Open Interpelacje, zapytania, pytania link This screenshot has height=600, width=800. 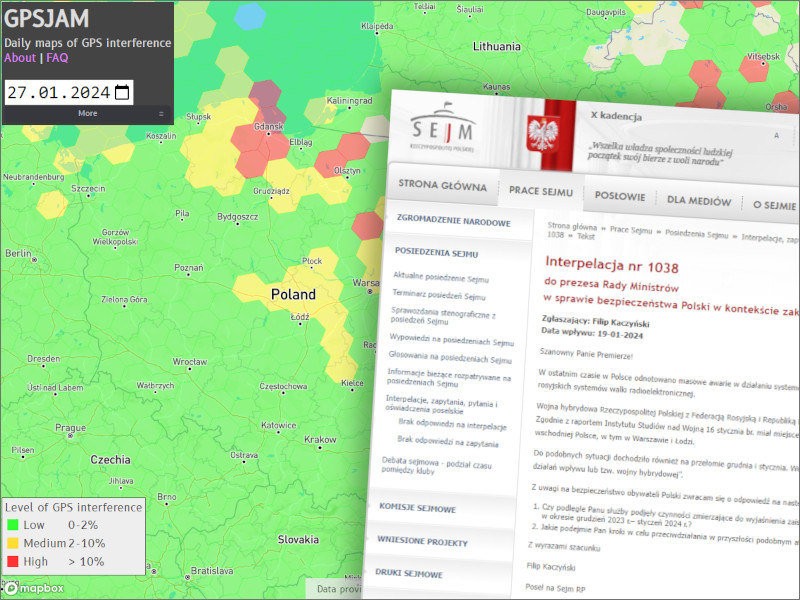click(x=441, y=406)
